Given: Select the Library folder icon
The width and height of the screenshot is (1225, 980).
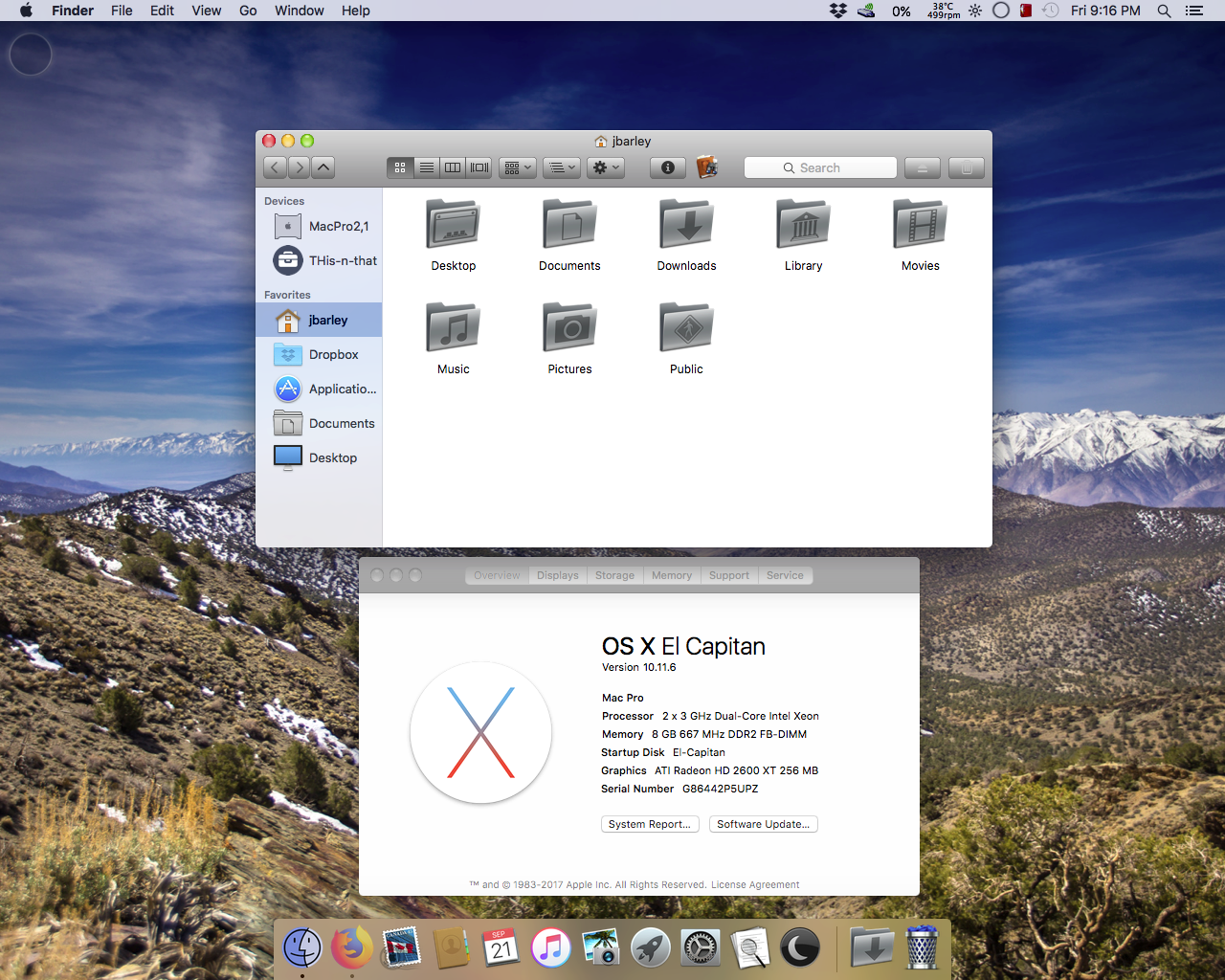Looking at the screenshot, I should [x=804, y=226].
